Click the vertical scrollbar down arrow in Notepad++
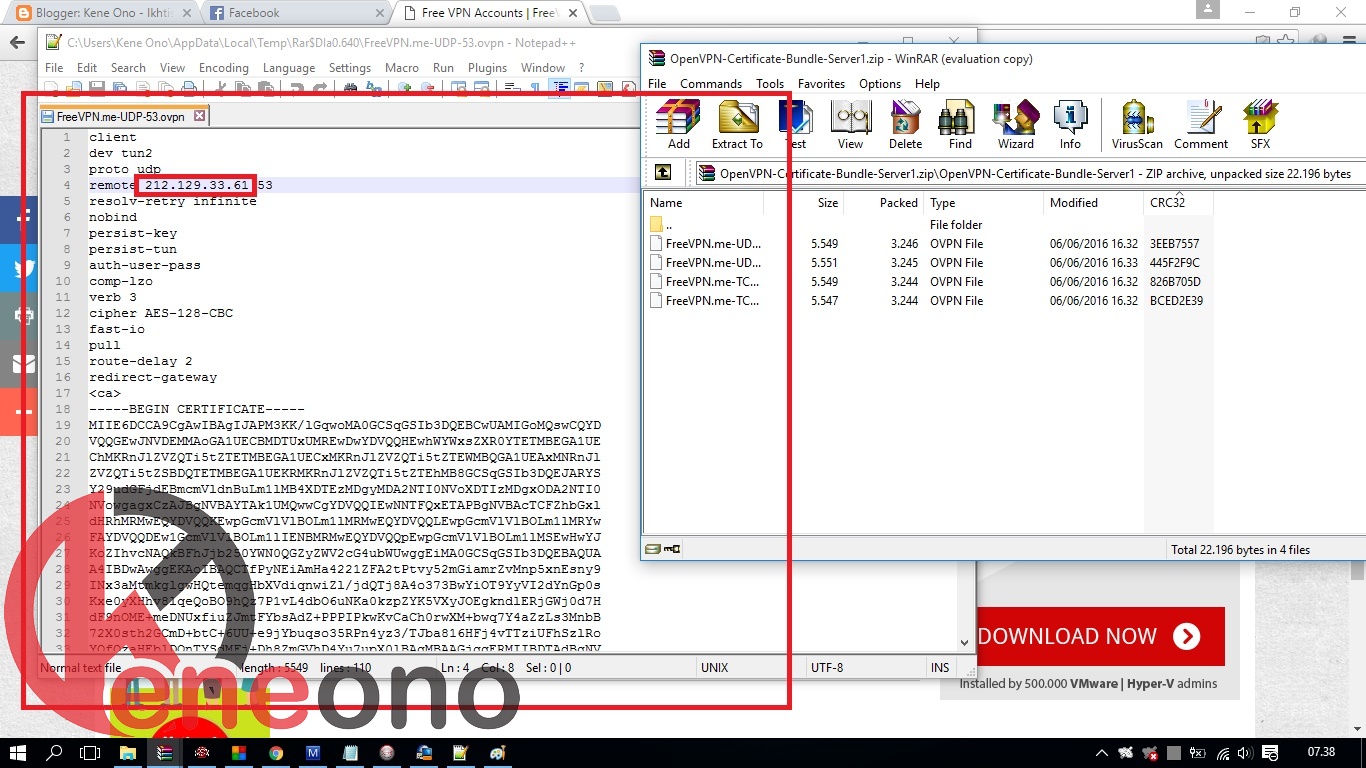Viewport: 1366px width, 768px height. [x=964, y=643]
